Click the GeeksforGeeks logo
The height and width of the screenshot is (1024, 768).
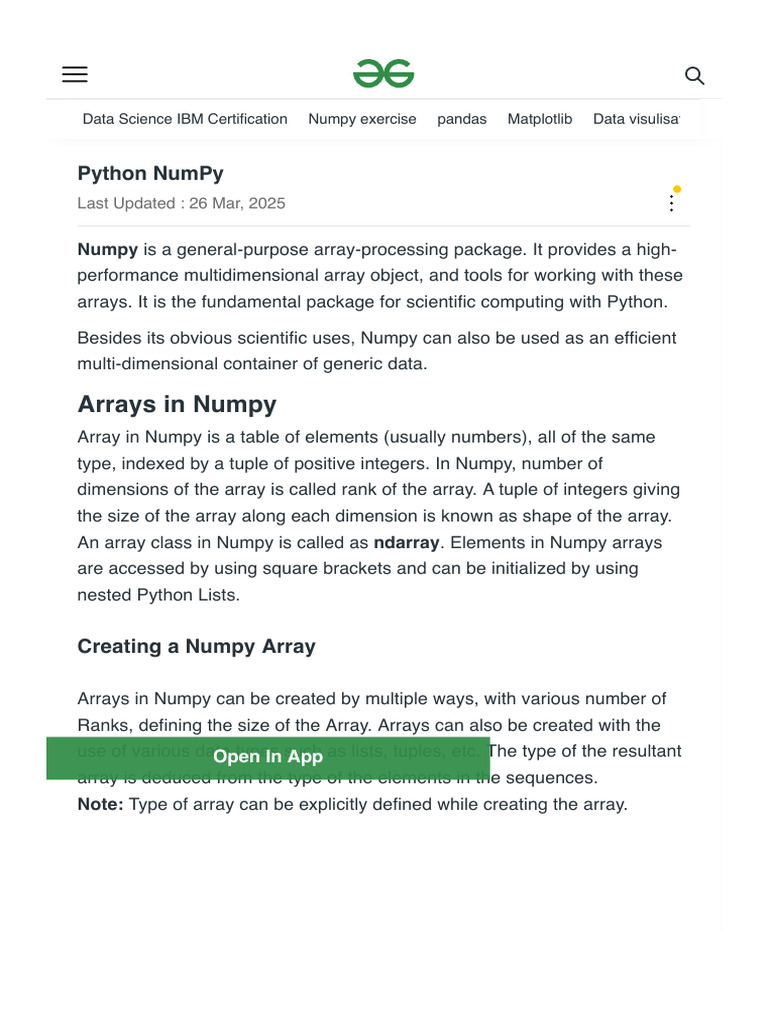pyautogui.click(x=383, y=74)
